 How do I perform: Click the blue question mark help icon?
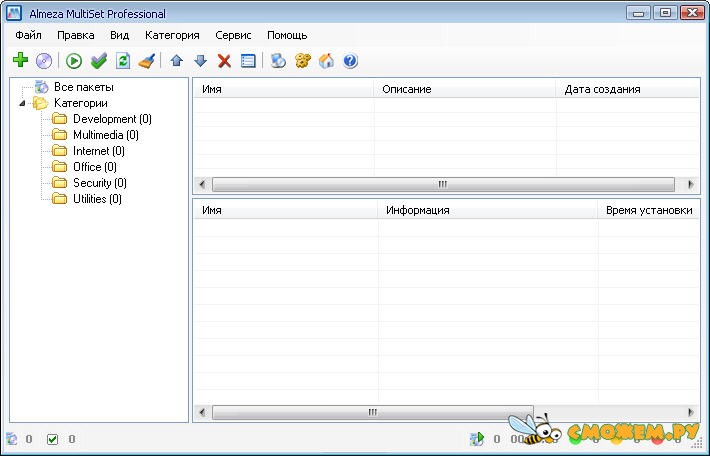(x=350, y=61)
